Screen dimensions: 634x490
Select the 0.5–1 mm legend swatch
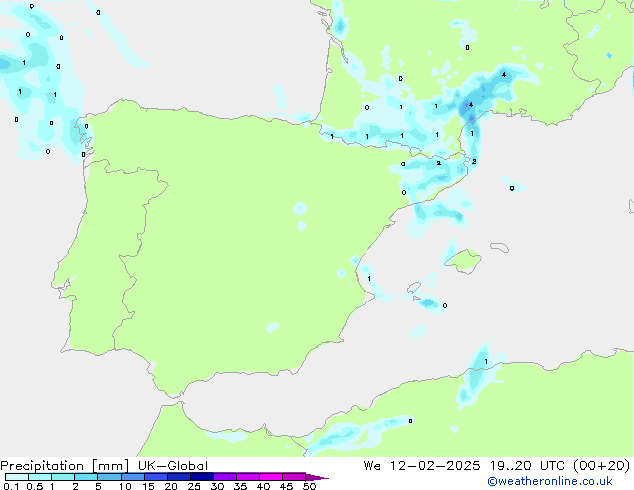(x=40, y=477)
